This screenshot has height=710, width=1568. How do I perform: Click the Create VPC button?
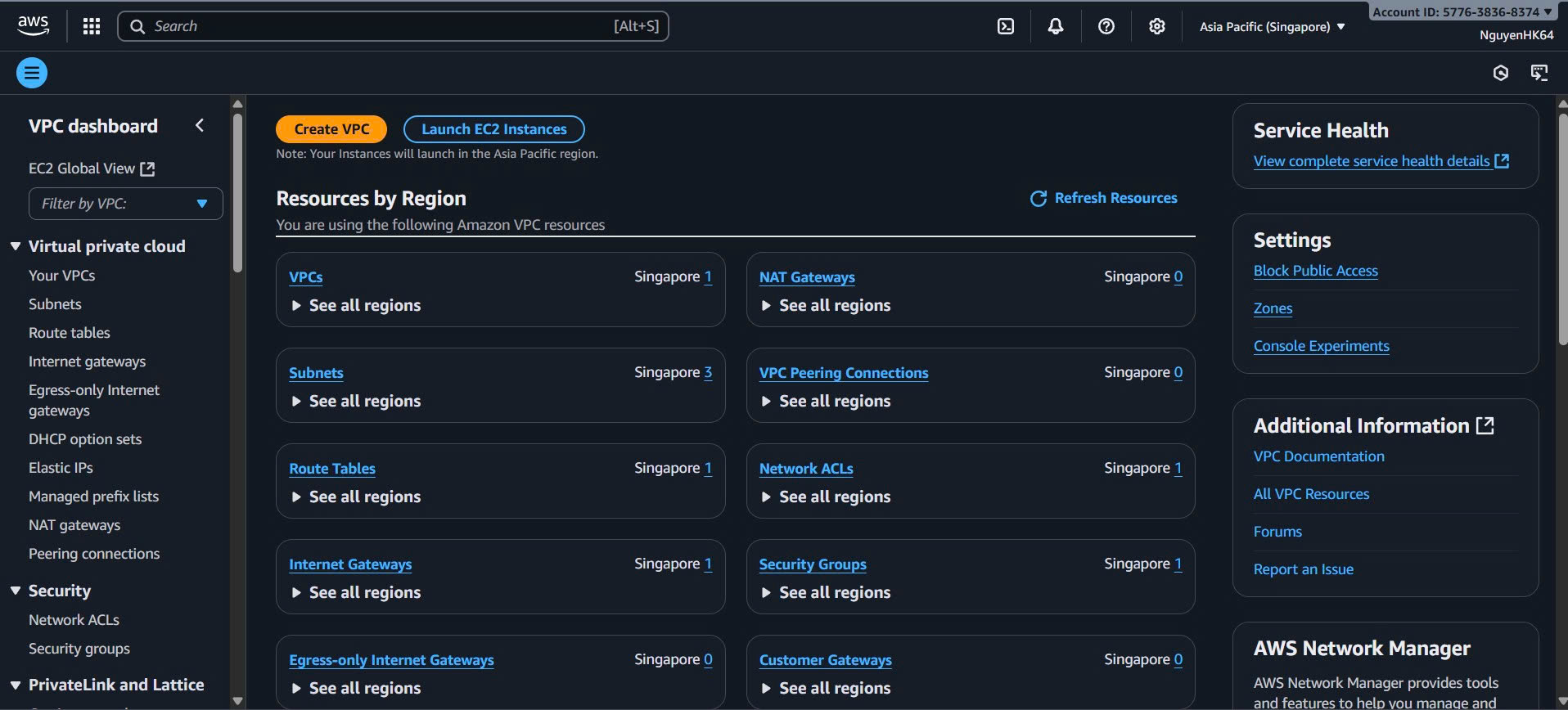[331, 129]
